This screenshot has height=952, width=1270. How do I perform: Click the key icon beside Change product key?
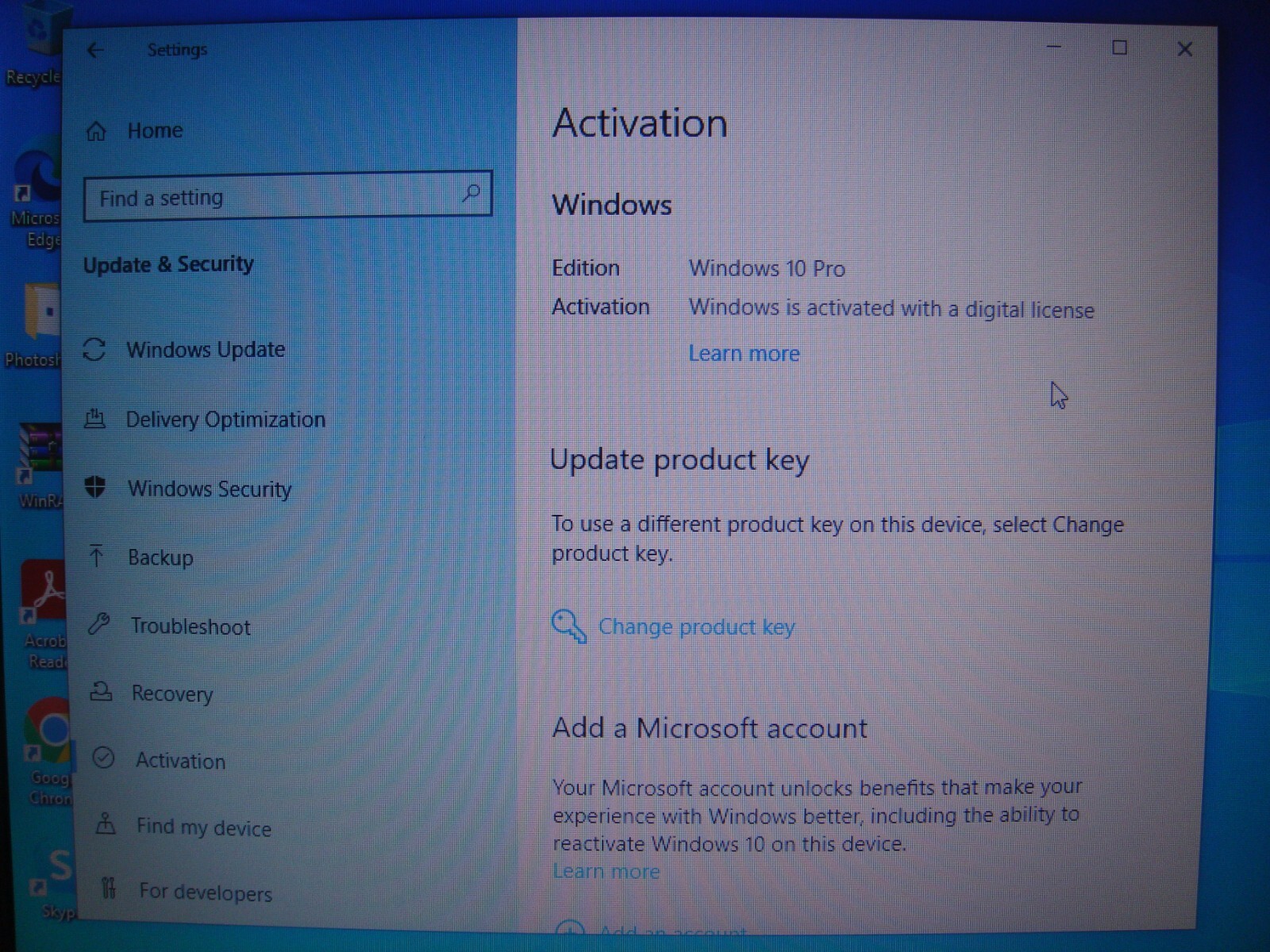click(568, 626)
